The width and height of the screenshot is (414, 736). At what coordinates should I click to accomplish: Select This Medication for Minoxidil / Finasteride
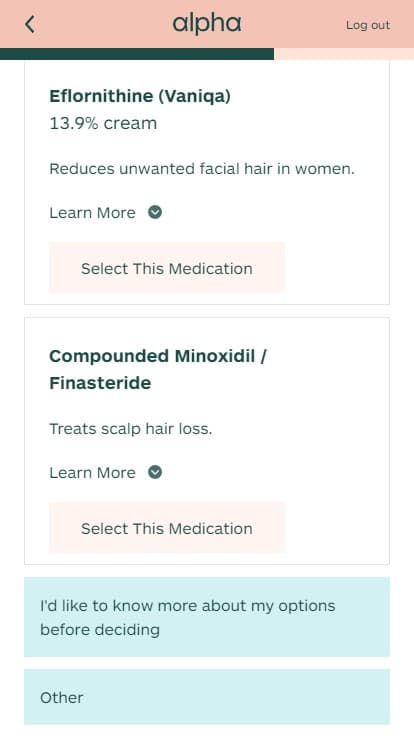tap(167, 528)
